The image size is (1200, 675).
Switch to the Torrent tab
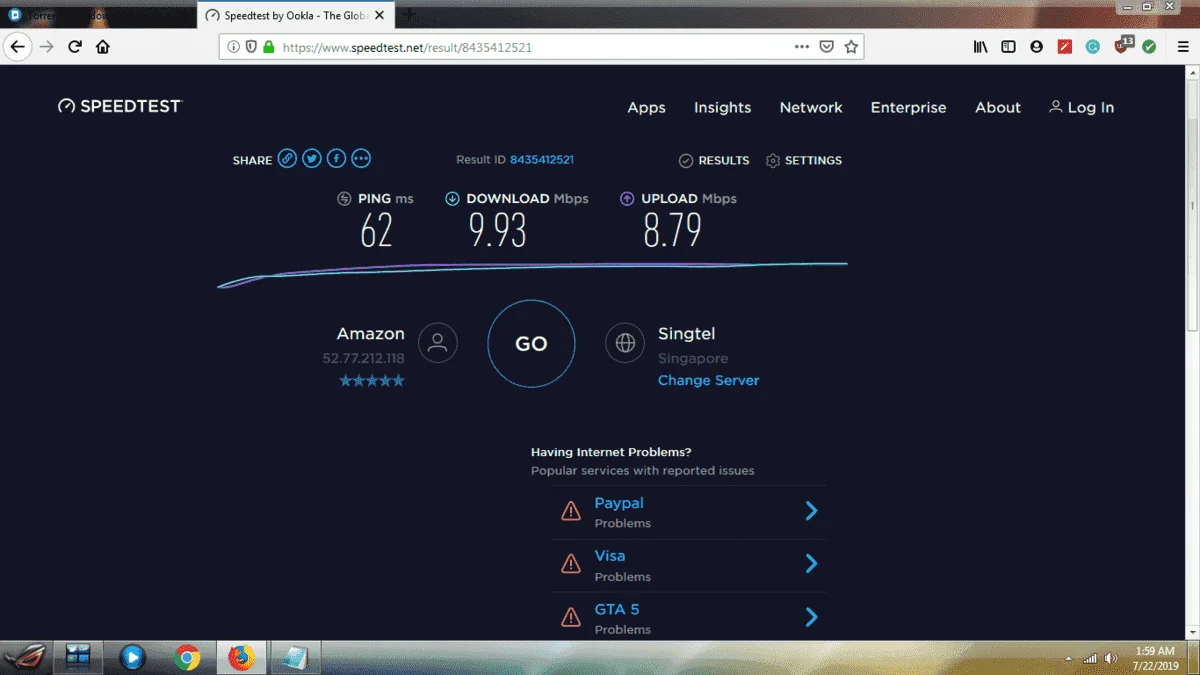(x=98, y=15)
